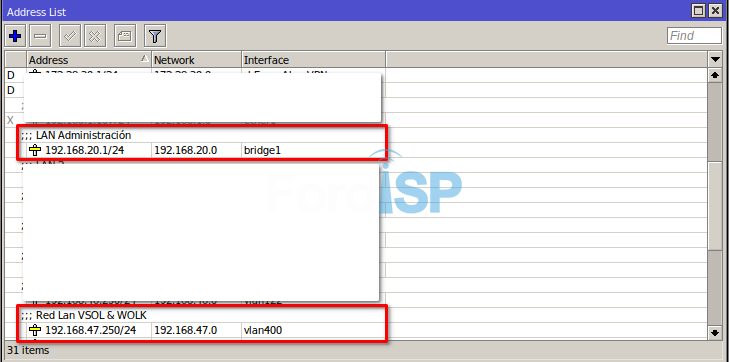Open the Filter funnel button
This screenshot has width=729, height=362.
(x=155, y=36)
